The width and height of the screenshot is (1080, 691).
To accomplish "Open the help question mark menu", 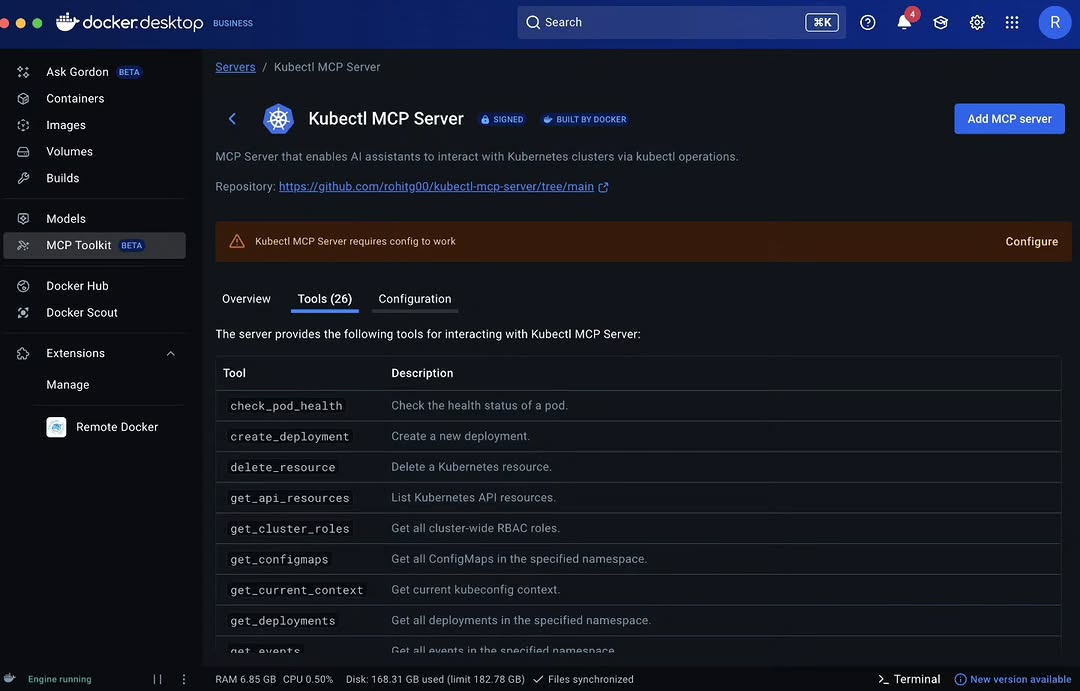I will coord(867,23).
